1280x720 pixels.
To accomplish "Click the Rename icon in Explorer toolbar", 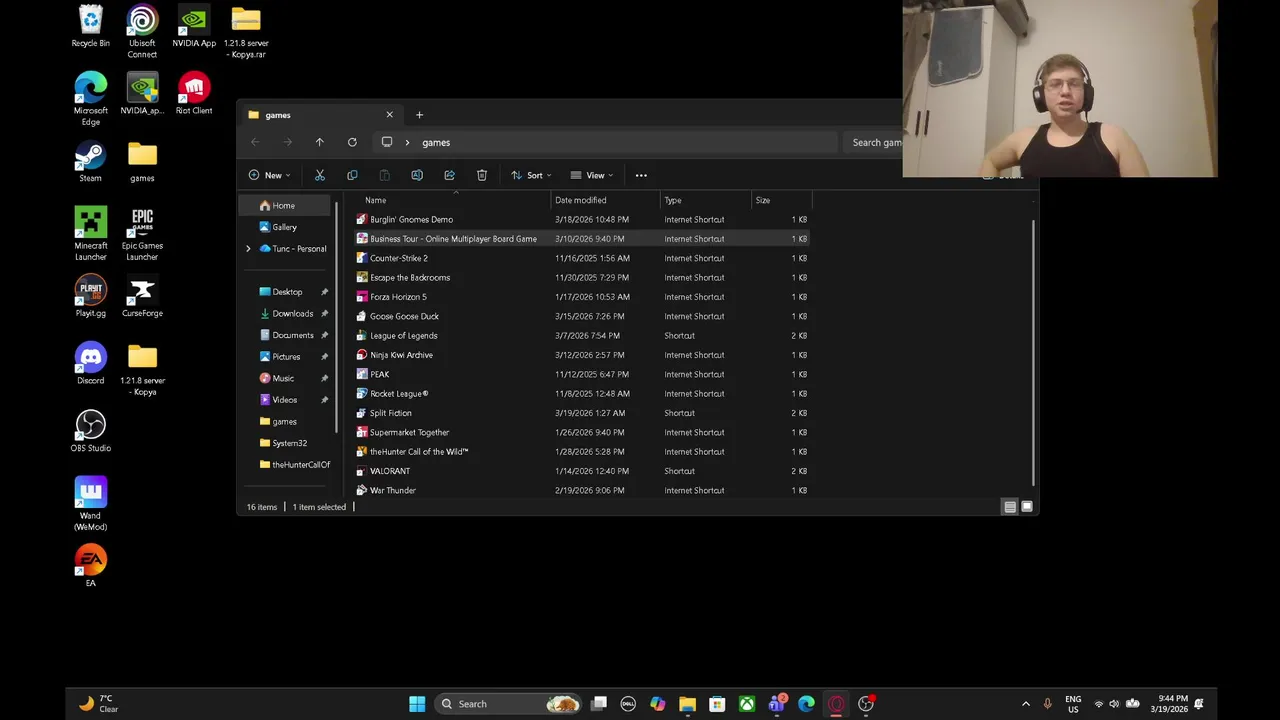I will pos(417,175).
